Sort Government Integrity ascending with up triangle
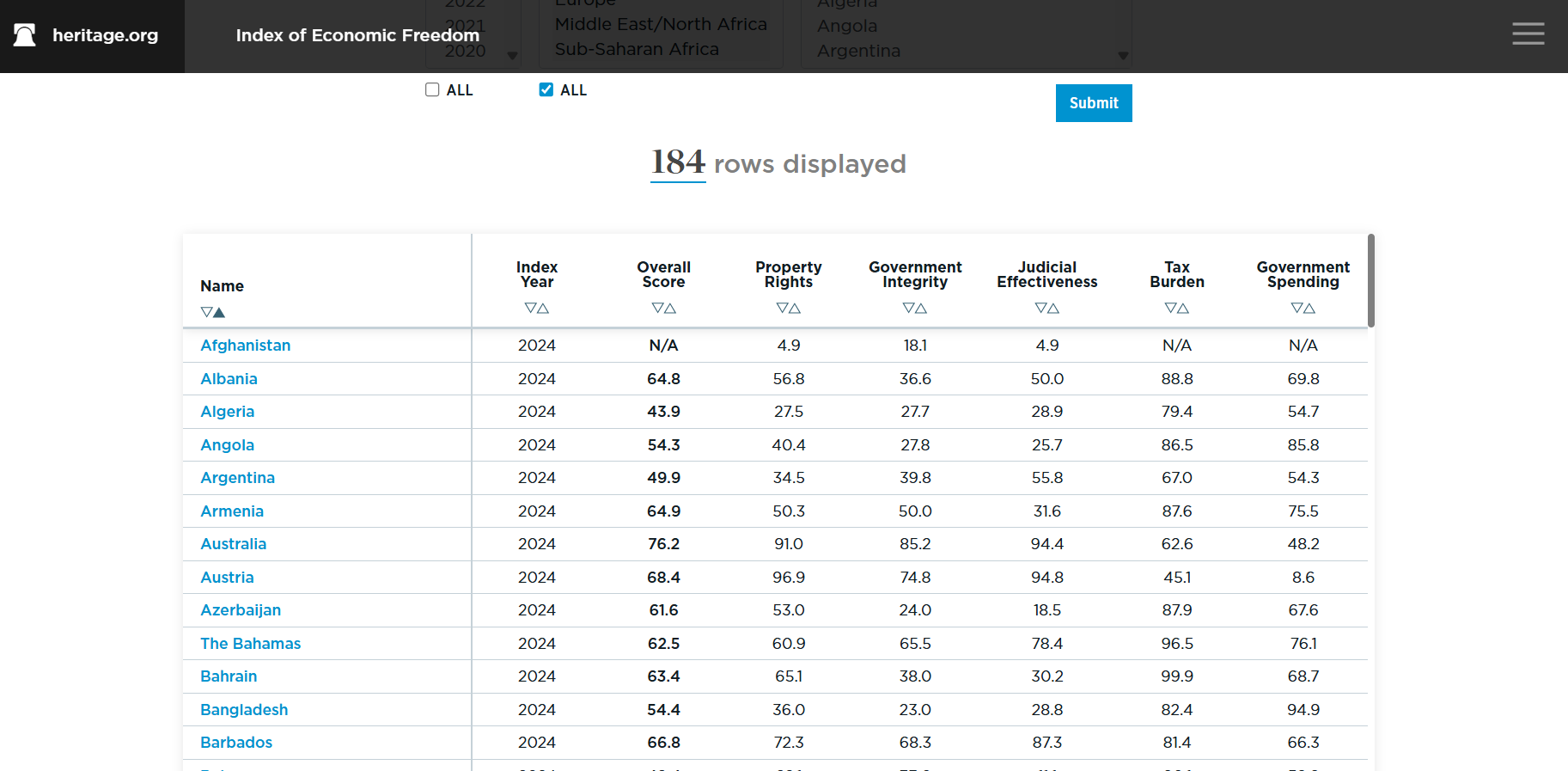The height and width of the screenshot is (771, 1568). coord(921,308)
